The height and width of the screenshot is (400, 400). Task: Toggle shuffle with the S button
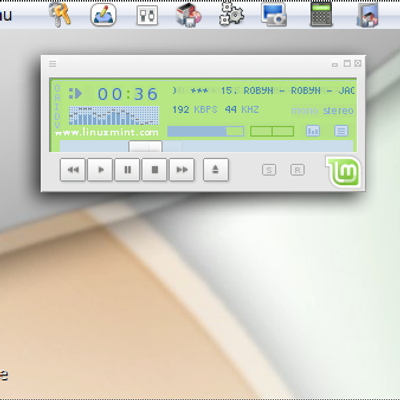pyautogui.click(x=269, y=170)
